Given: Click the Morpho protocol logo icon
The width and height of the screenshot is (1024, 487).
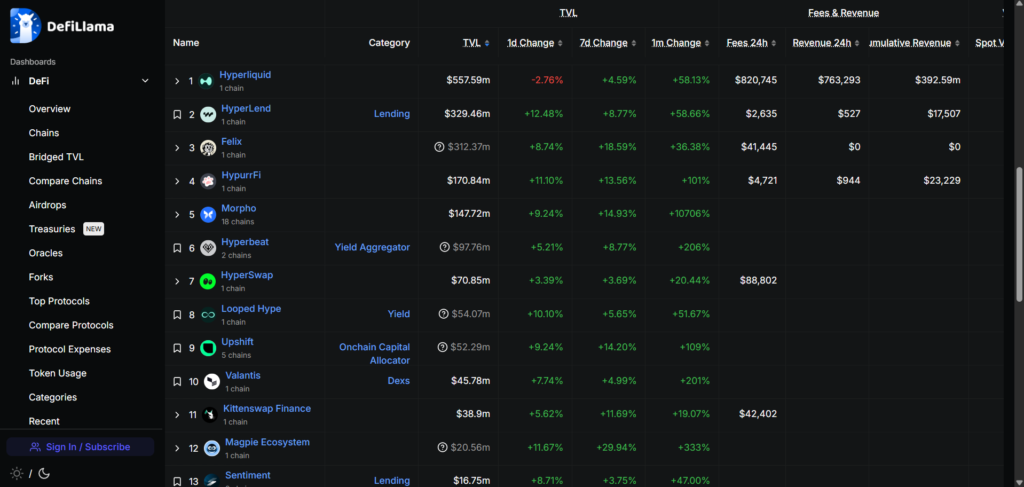Looking at the screenshot, I should (x=208, y=214).
